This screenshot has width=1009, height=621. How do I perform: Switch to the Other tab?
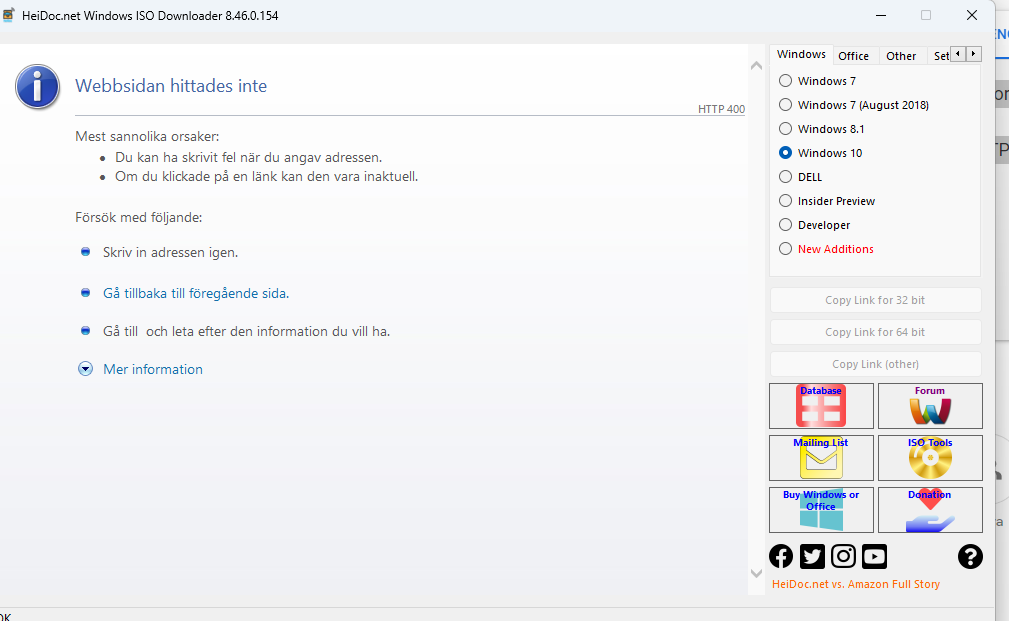pos(901,56)
